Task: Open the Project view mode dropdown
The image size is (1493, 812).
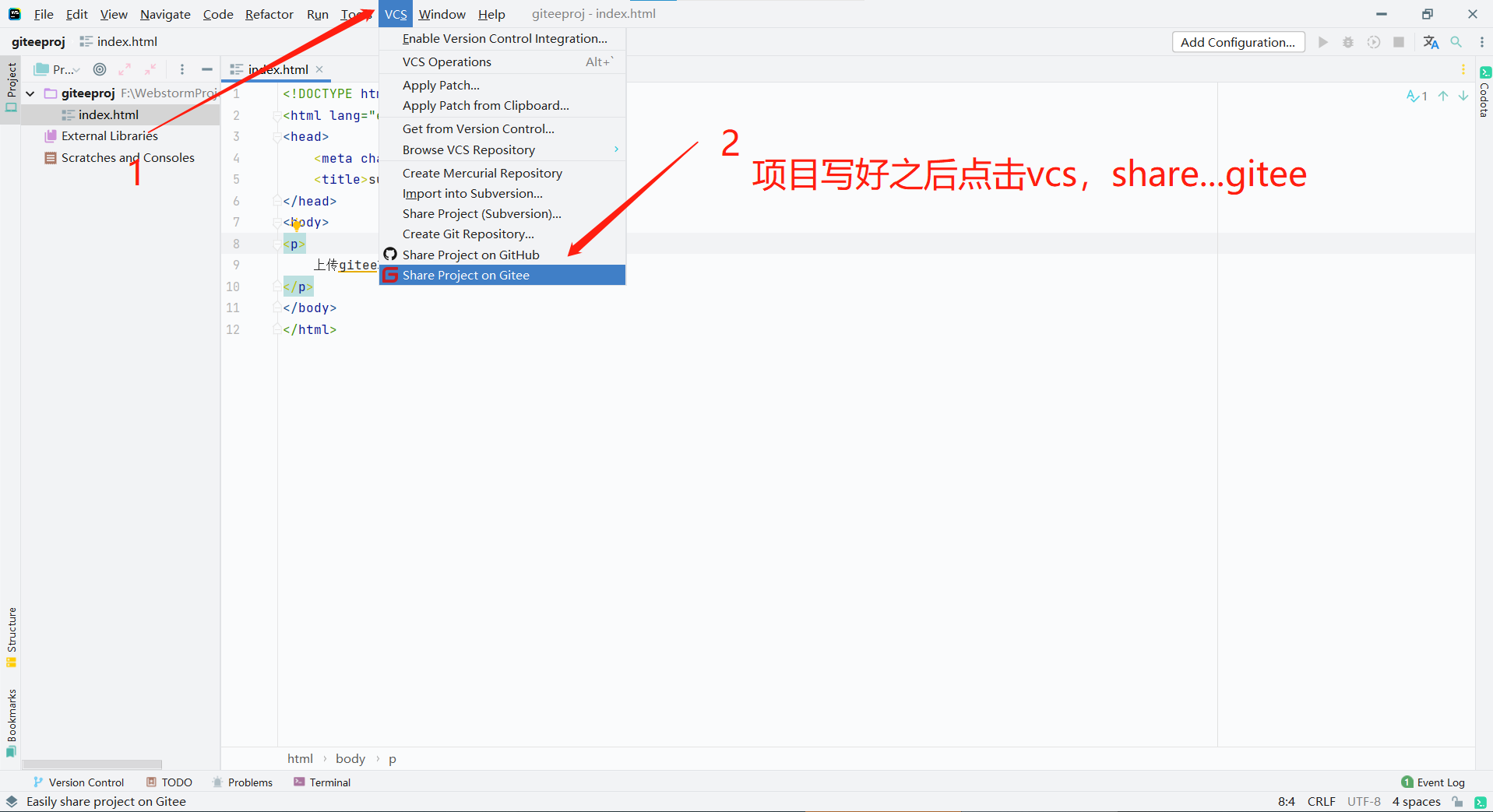Action: point(58,69)
